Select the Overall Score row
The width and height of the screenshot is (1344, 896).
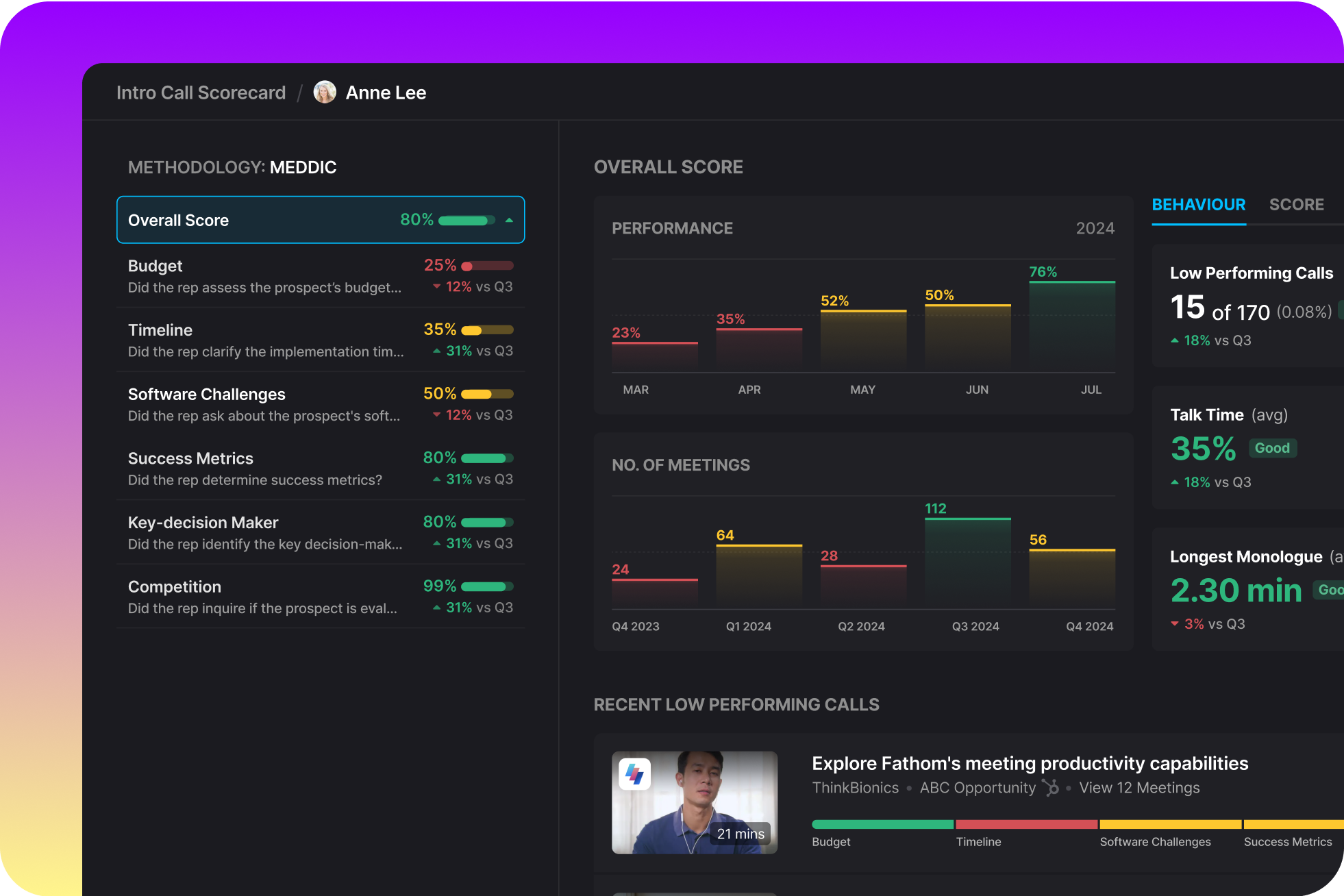[x=321, y=220]
